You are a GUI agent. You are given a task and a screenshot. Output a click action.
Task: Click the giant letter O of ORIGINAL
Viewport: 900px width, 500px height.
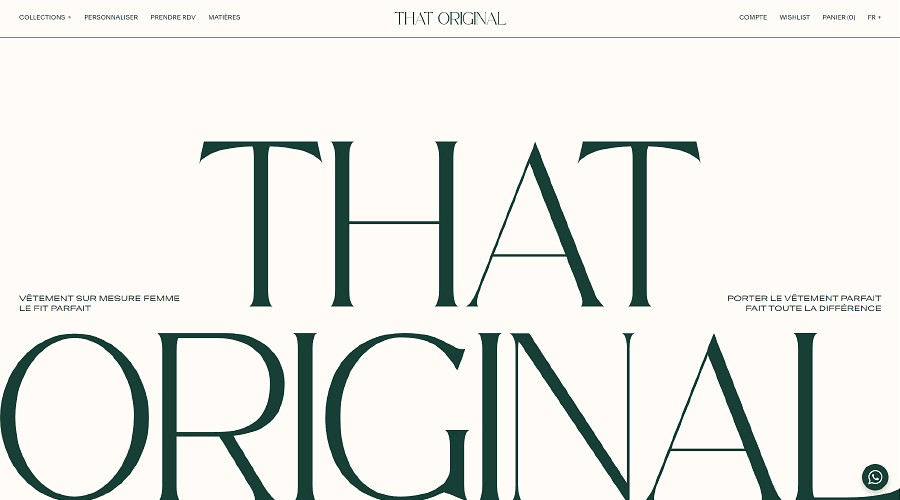coord(75,415)
